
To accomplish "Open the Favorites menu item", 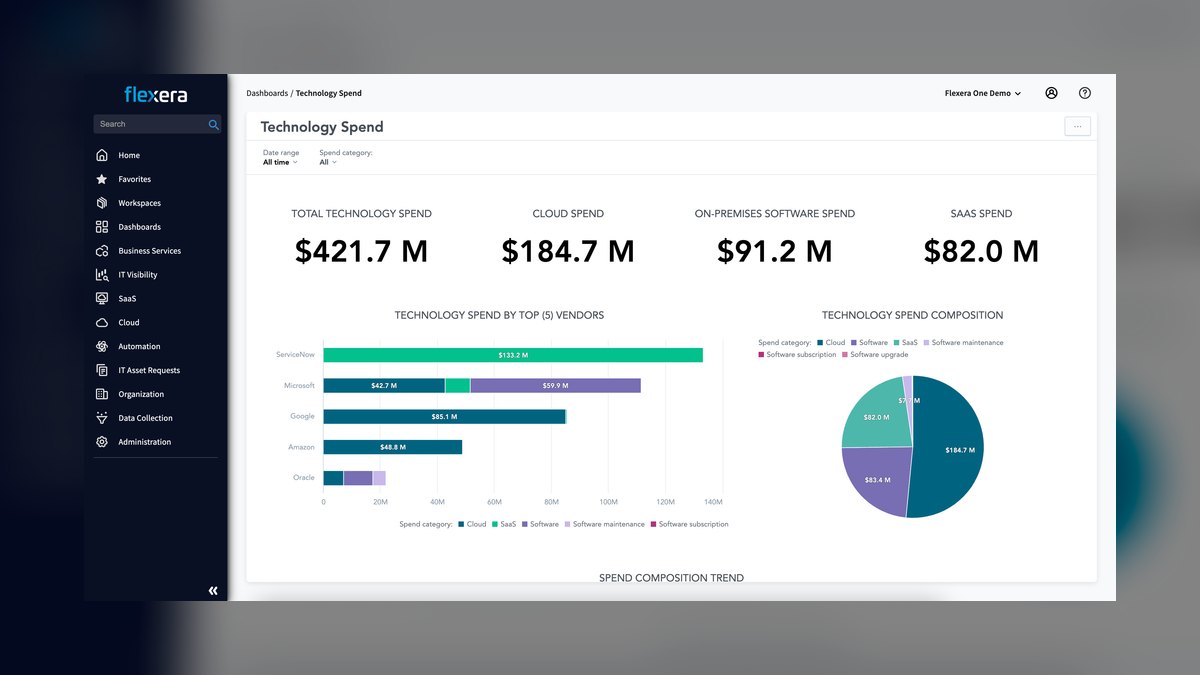I will pos(134,179).
